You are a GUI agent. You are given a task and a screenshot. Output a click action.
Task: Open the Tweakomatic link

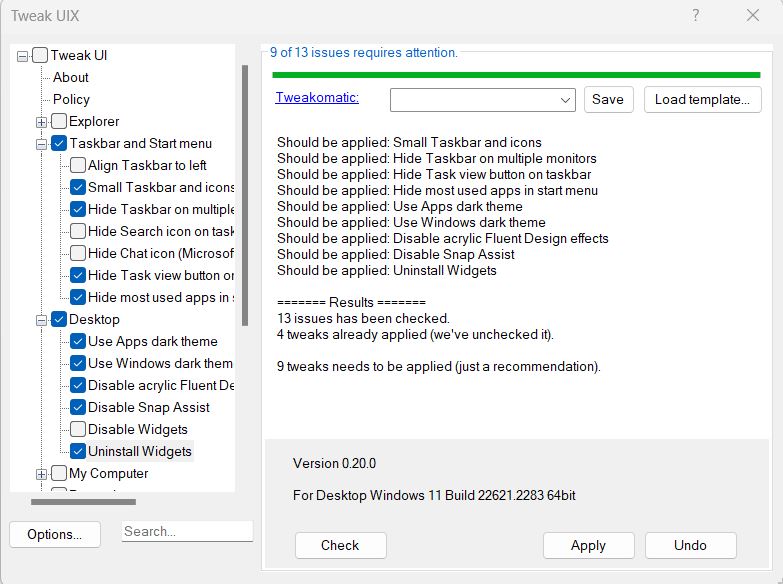click(x=317, y=97)
